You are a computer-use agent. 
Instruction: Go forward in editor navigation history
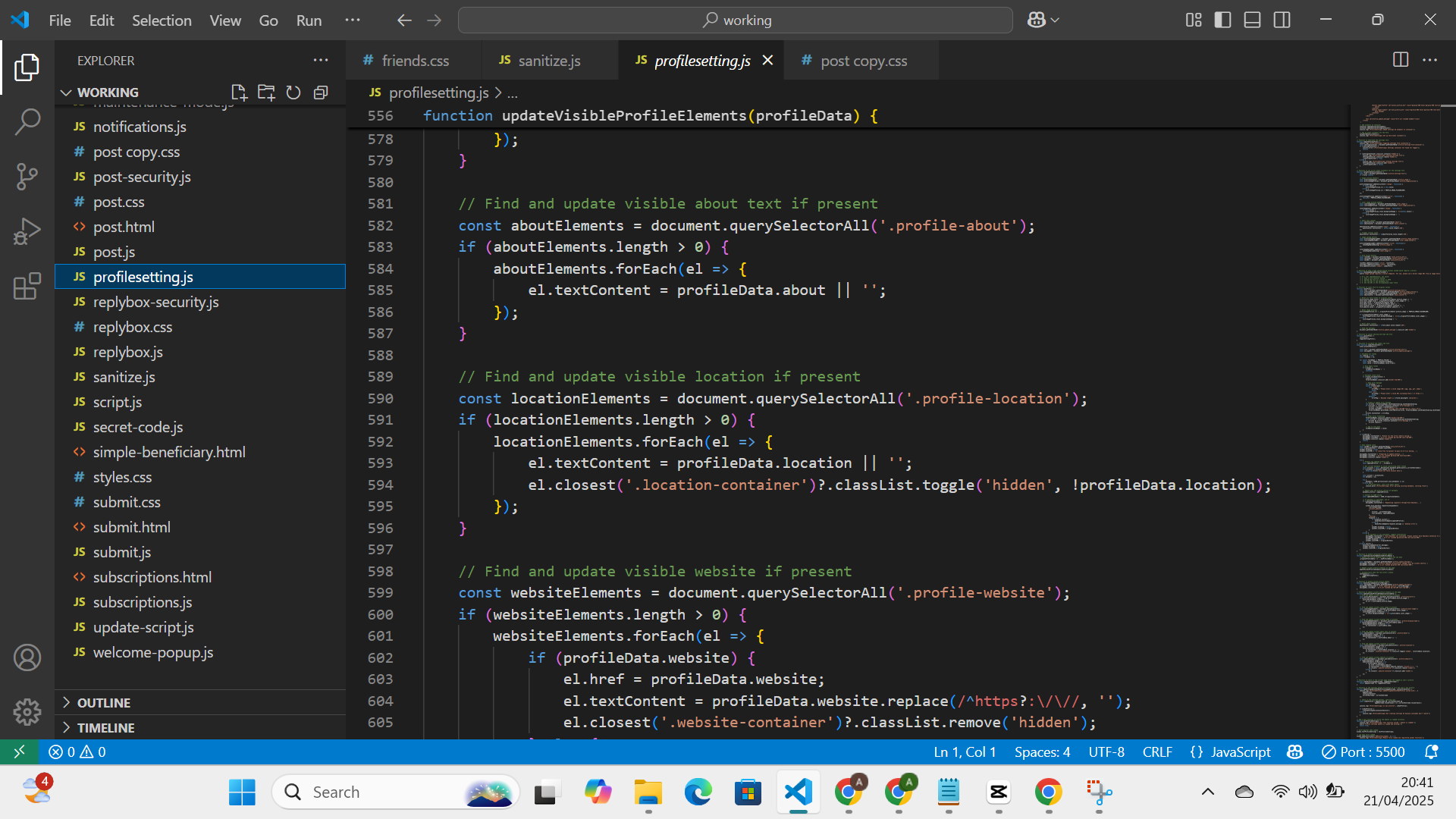435,20
